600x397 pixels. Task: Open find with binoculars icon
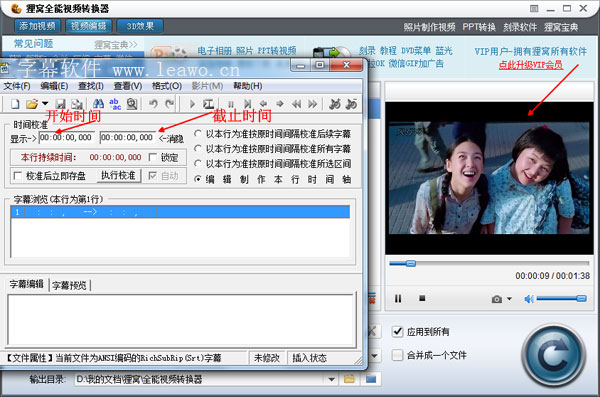(98, 104)
